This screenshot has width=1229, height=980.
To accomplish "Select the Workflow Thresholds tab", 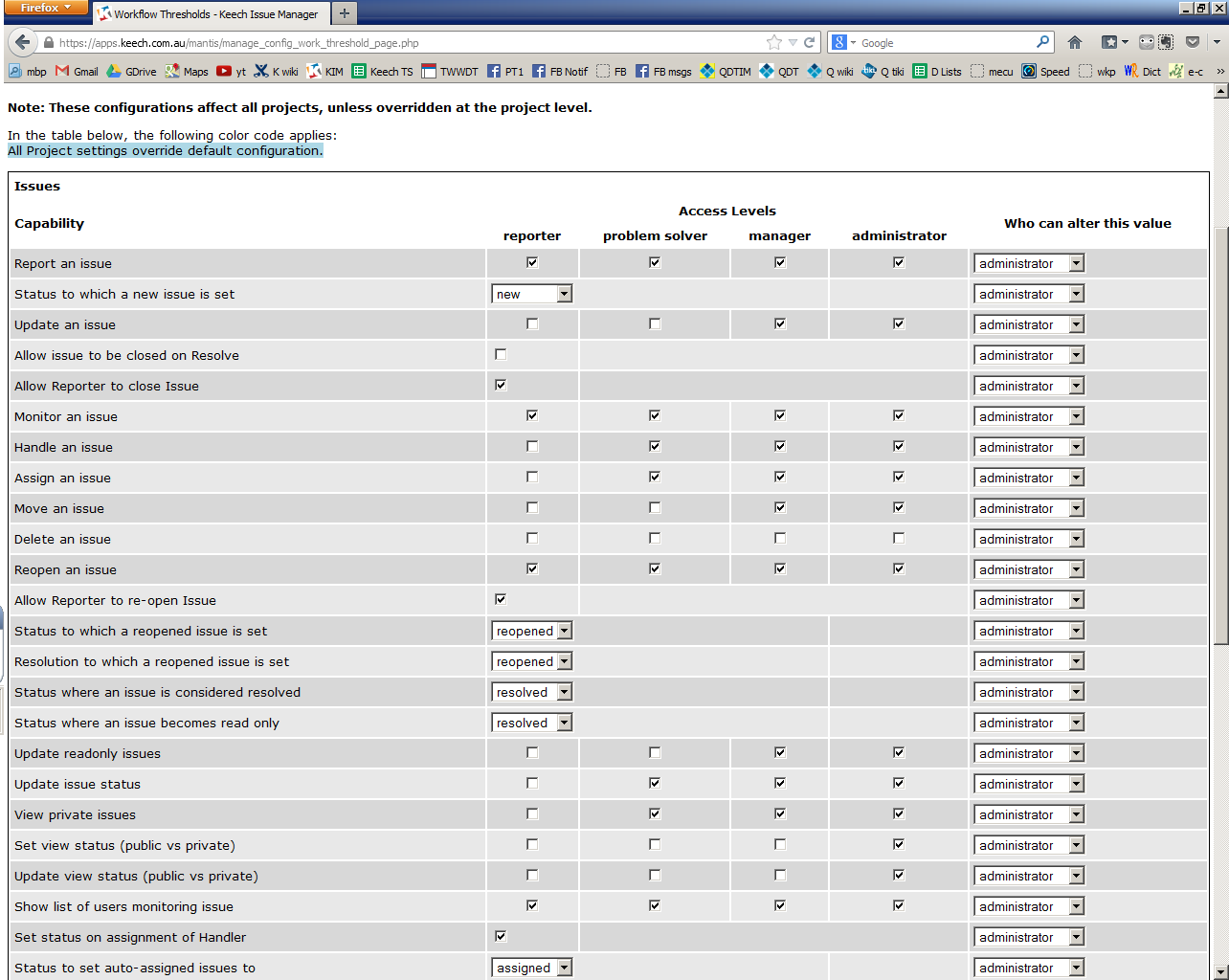I will tap(212, 14).
